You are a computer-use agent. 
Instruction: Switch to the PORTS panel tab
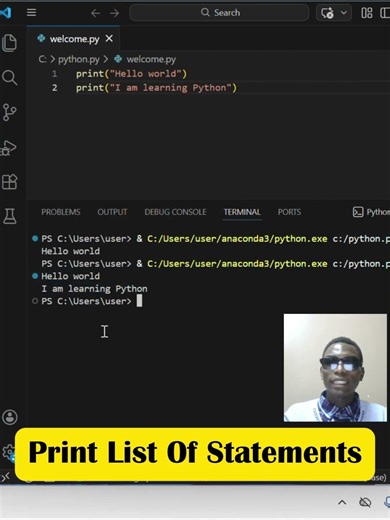tap(289, 212)
